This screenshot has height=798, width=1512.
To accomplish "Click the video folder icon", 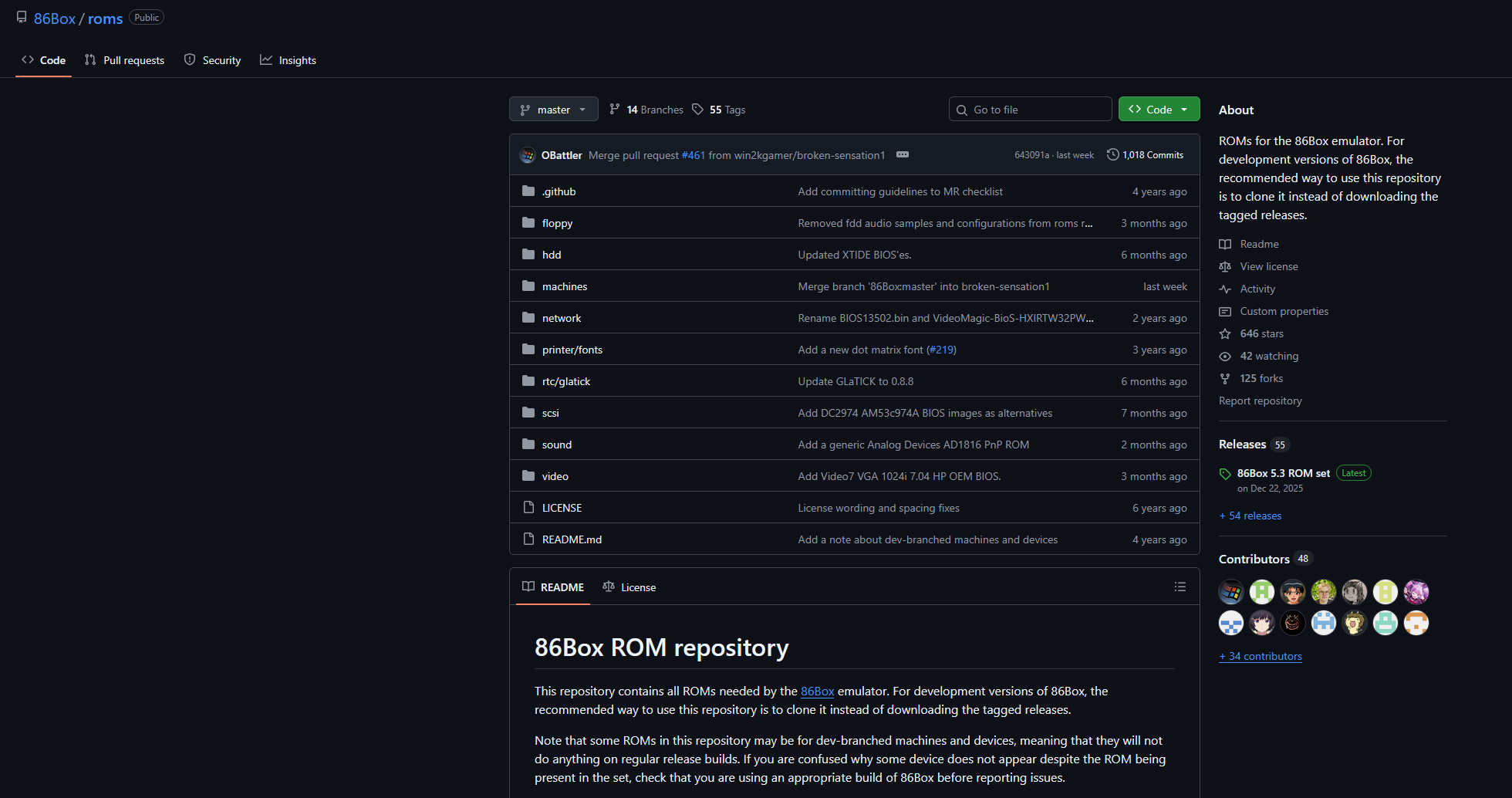I will [528, 476].
